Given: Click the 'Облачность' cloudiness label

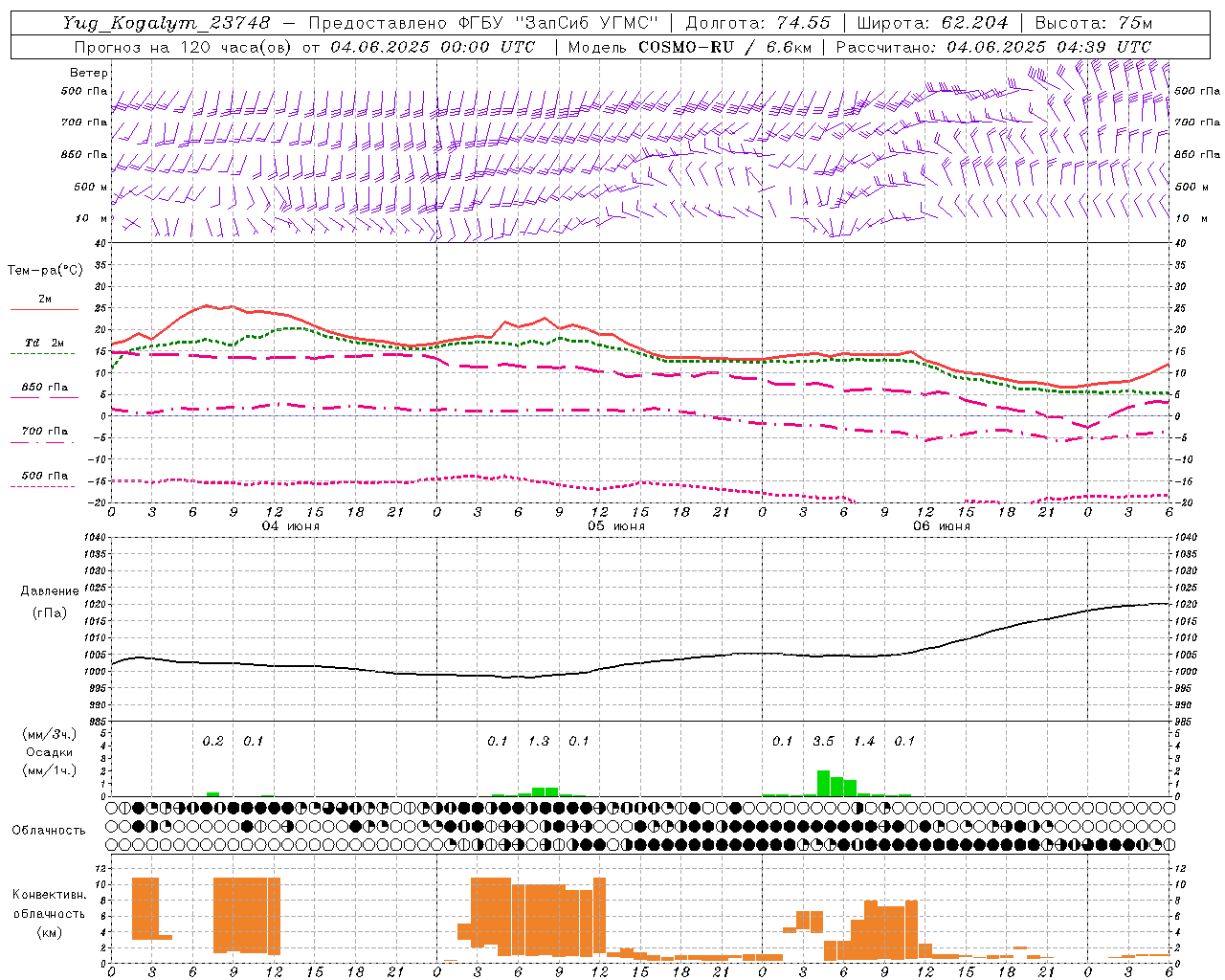Looking at the screenshot, I should (49, 830).
